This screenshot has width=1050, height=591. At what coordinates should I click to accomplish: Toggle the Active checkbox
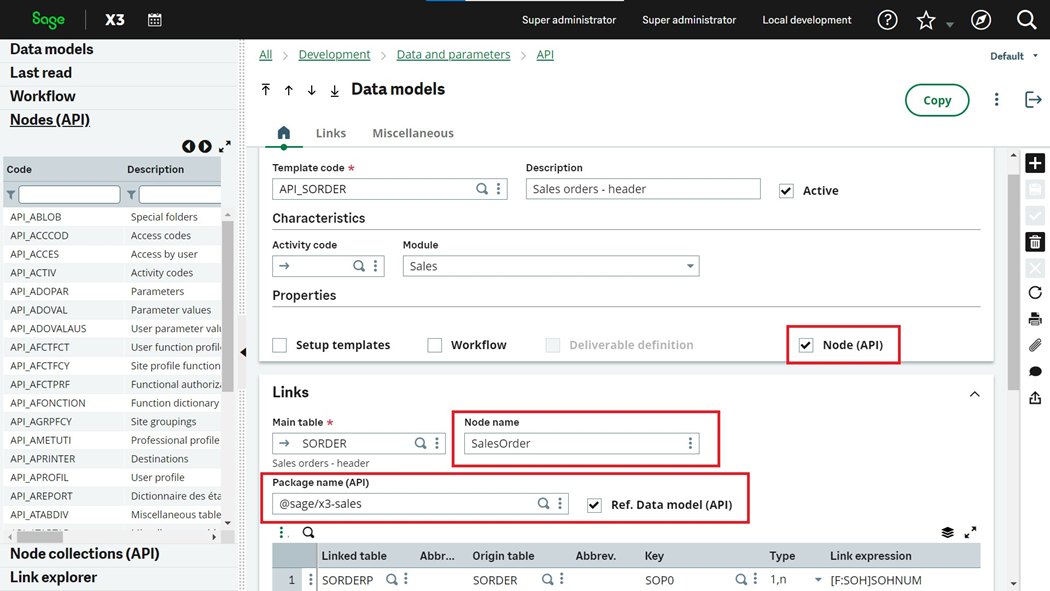click(786, 191)
